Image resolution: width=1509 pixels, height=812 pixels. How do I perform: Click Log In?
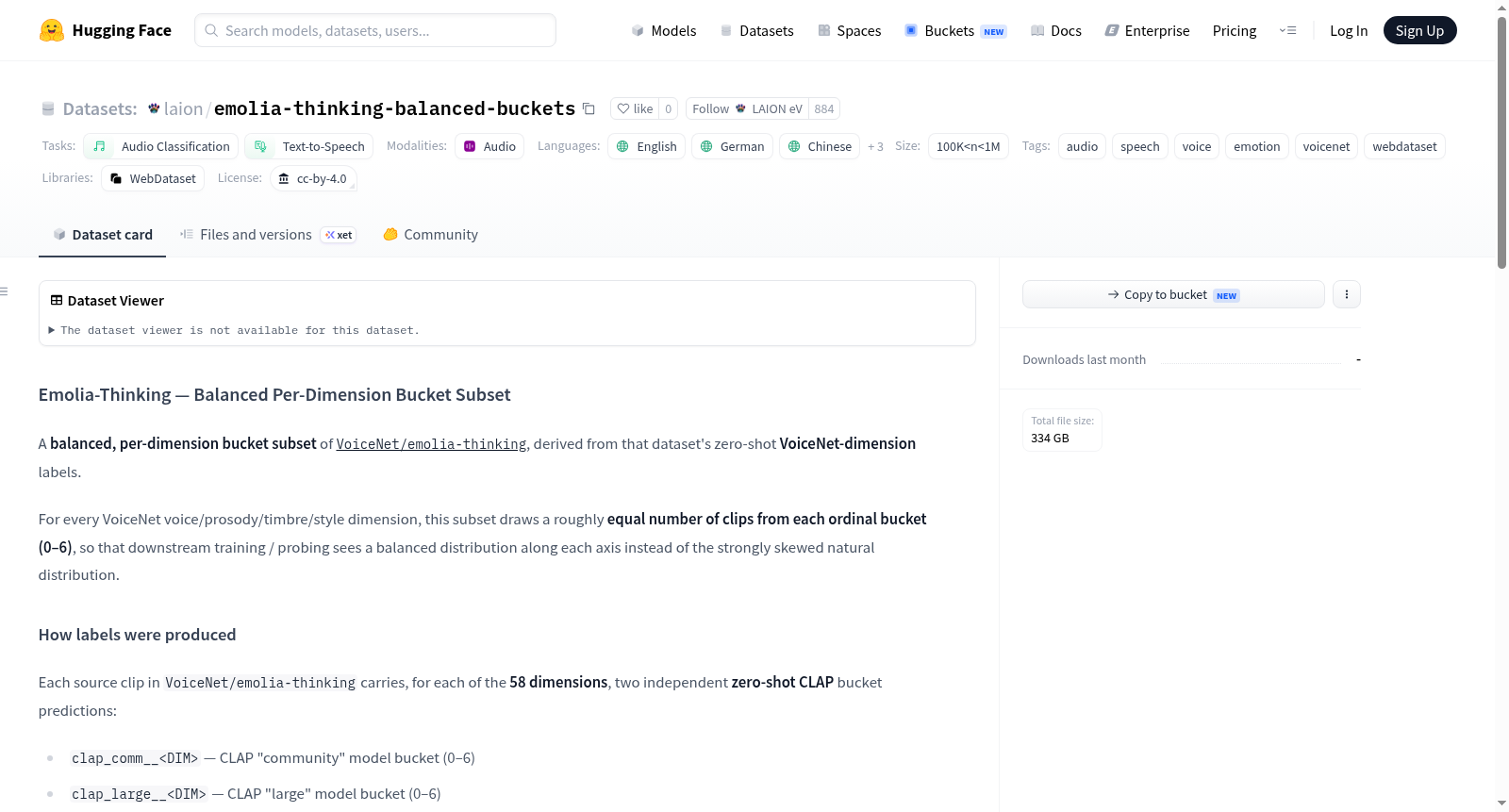[1349, 30]
